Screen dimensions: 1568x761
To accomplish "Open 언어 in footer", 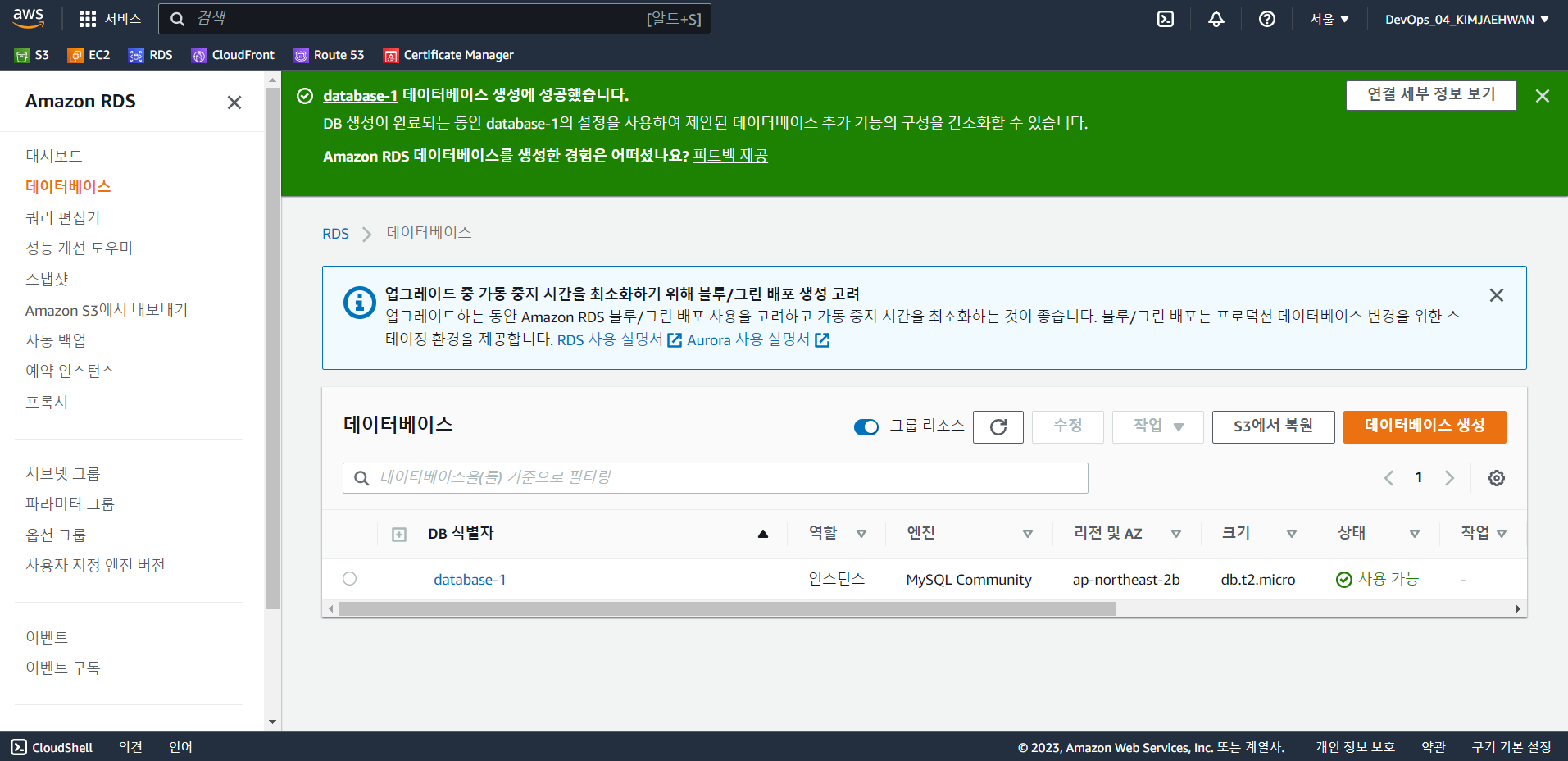I will point(180,747).
